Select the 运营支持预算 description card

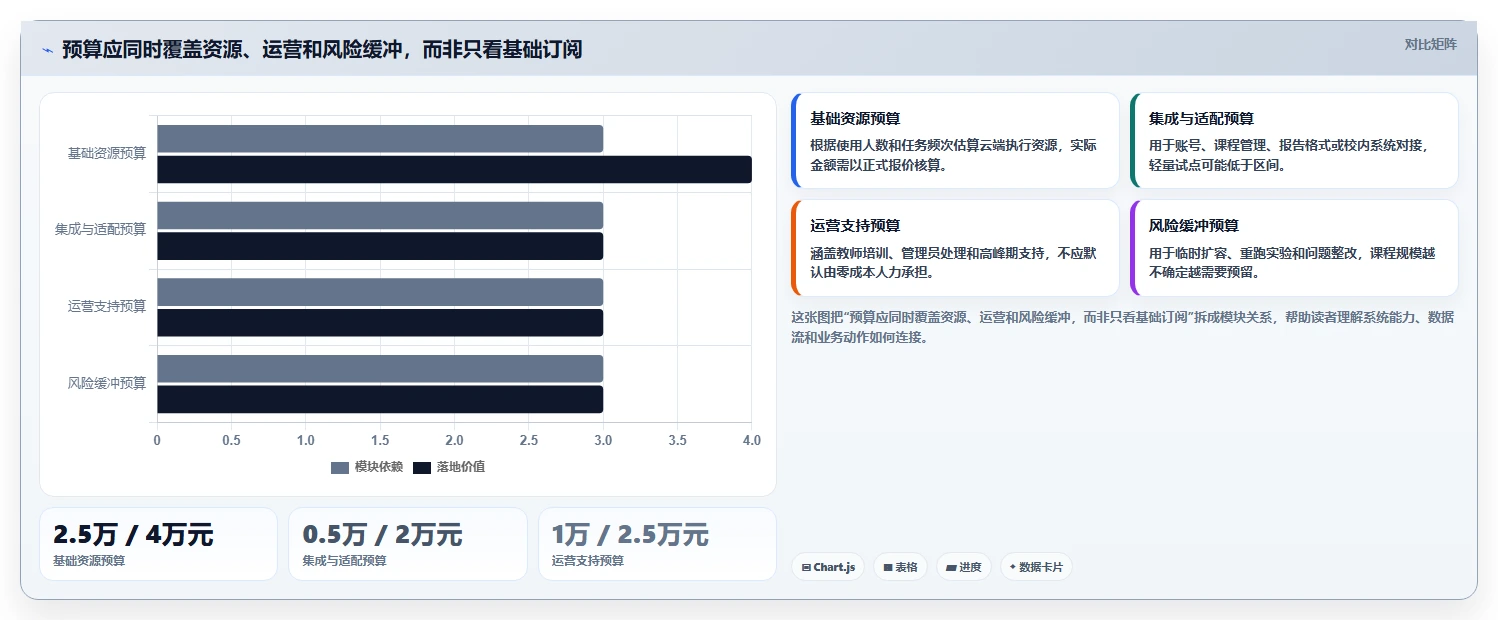coord(955,248)
